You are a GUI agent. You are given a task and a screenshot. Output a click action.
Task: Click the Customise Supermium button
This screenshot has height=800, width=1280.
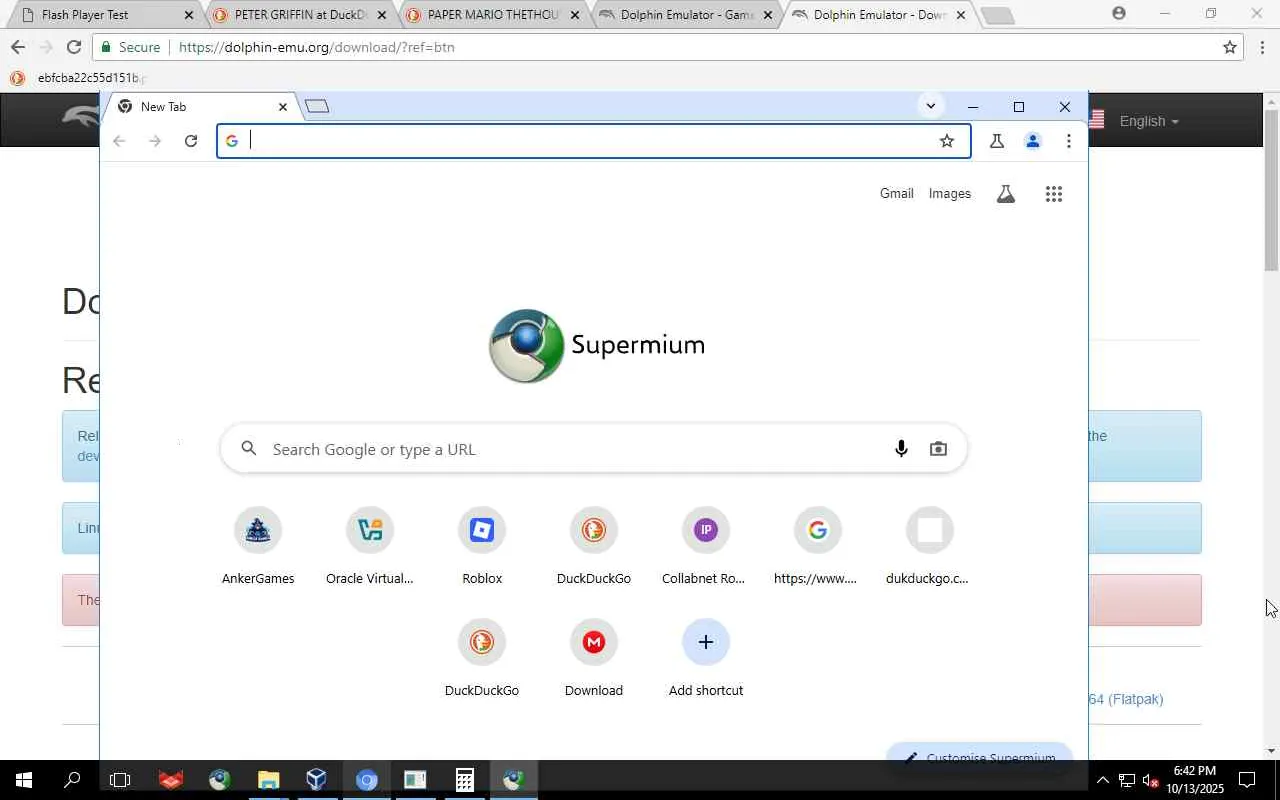[979, 755]
